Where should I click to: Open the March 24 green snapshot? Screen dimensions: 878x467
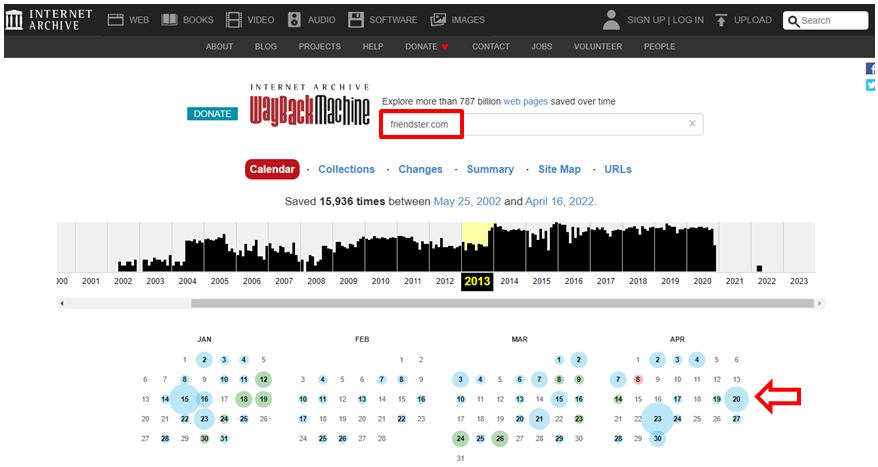[x=460, y=438]
